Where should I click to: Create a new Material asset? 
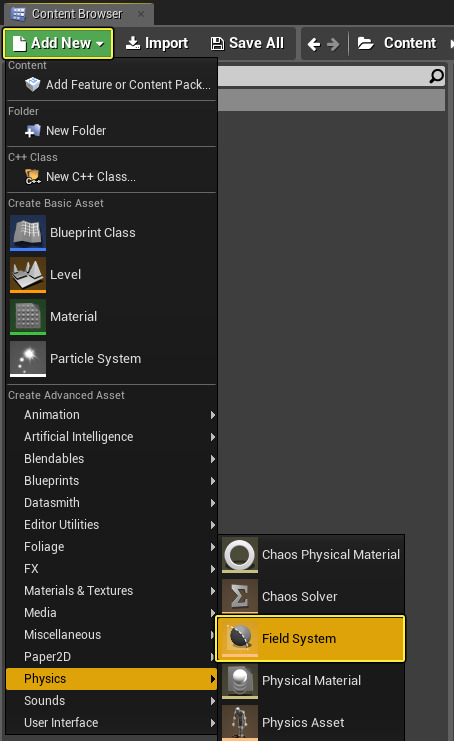tap(111, 317)
